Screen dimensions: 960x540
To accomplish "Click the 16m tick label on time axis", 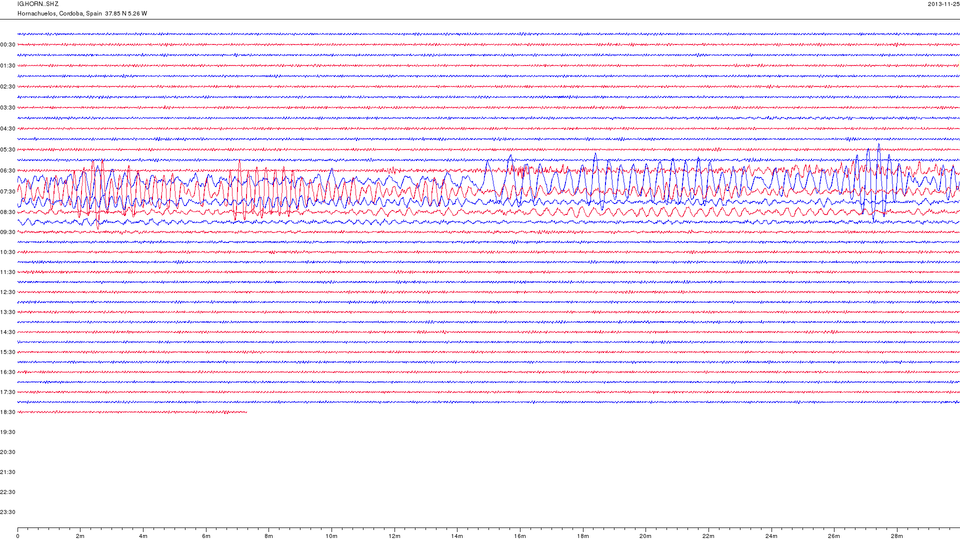I will point(520,536).
